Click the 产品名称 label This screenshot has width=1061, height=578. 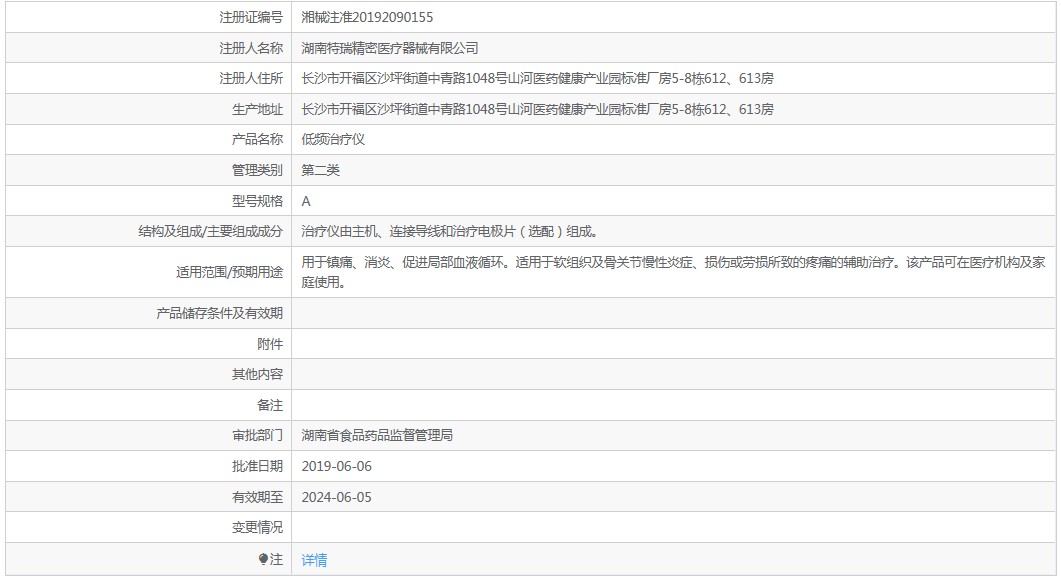pyautogui.click(x=257, y=139)
